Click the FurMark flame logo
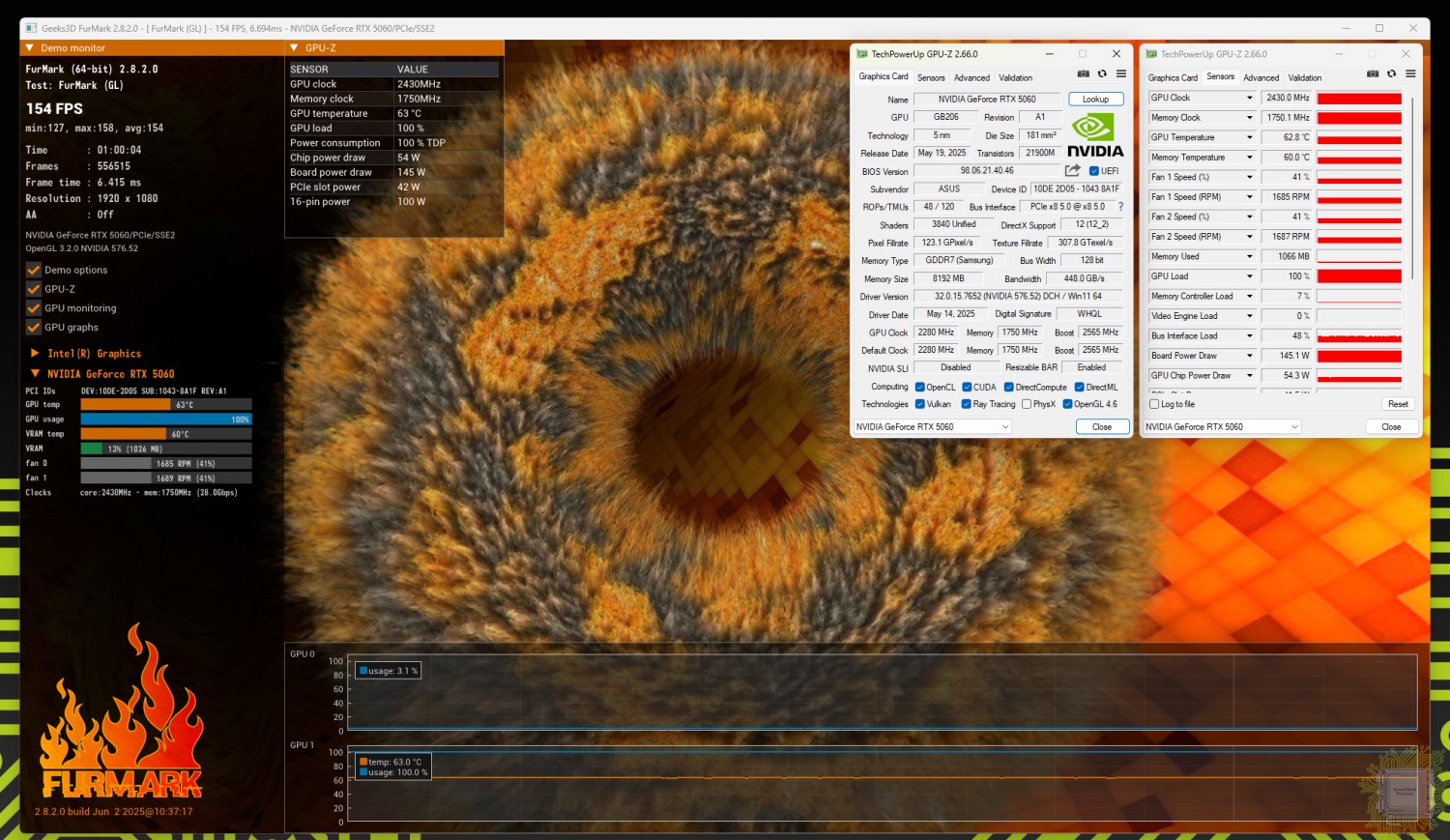Image resolution: width=1450 pixels, height=840 pixels. click(x=121, y=712)
